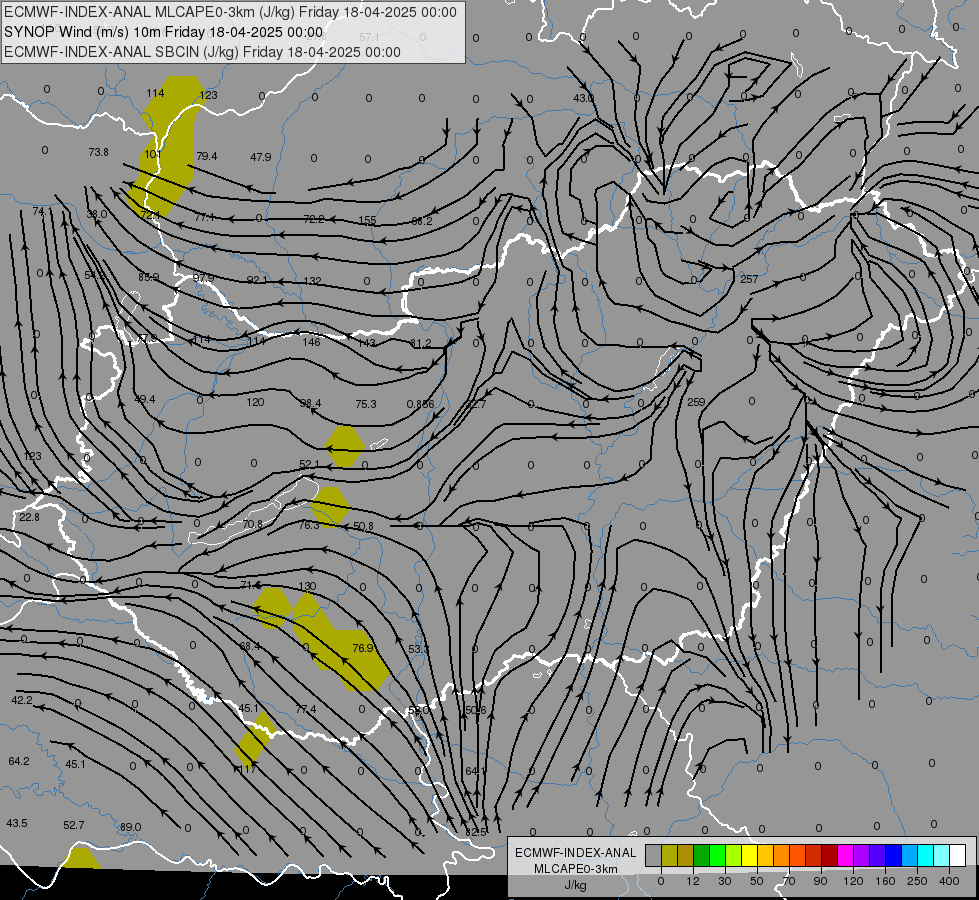The image size is (979, 900).
Task: Click the white swatch at the legend's right end
Action: pos(958,856)
